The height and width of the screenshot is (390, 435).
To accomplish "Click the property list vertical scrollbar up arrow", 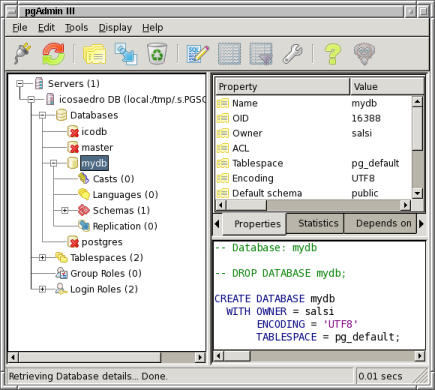I will (417, 101).
